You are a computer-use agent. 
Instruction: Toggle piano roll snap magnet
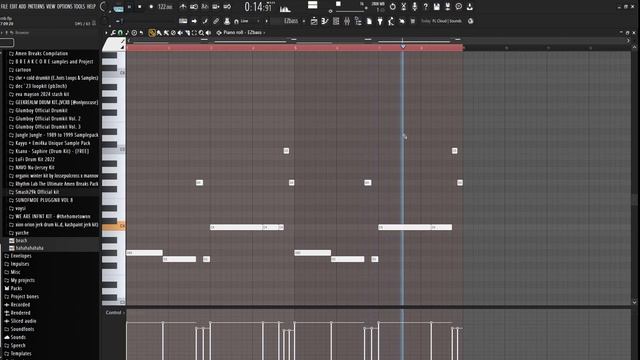click(120, 32)
